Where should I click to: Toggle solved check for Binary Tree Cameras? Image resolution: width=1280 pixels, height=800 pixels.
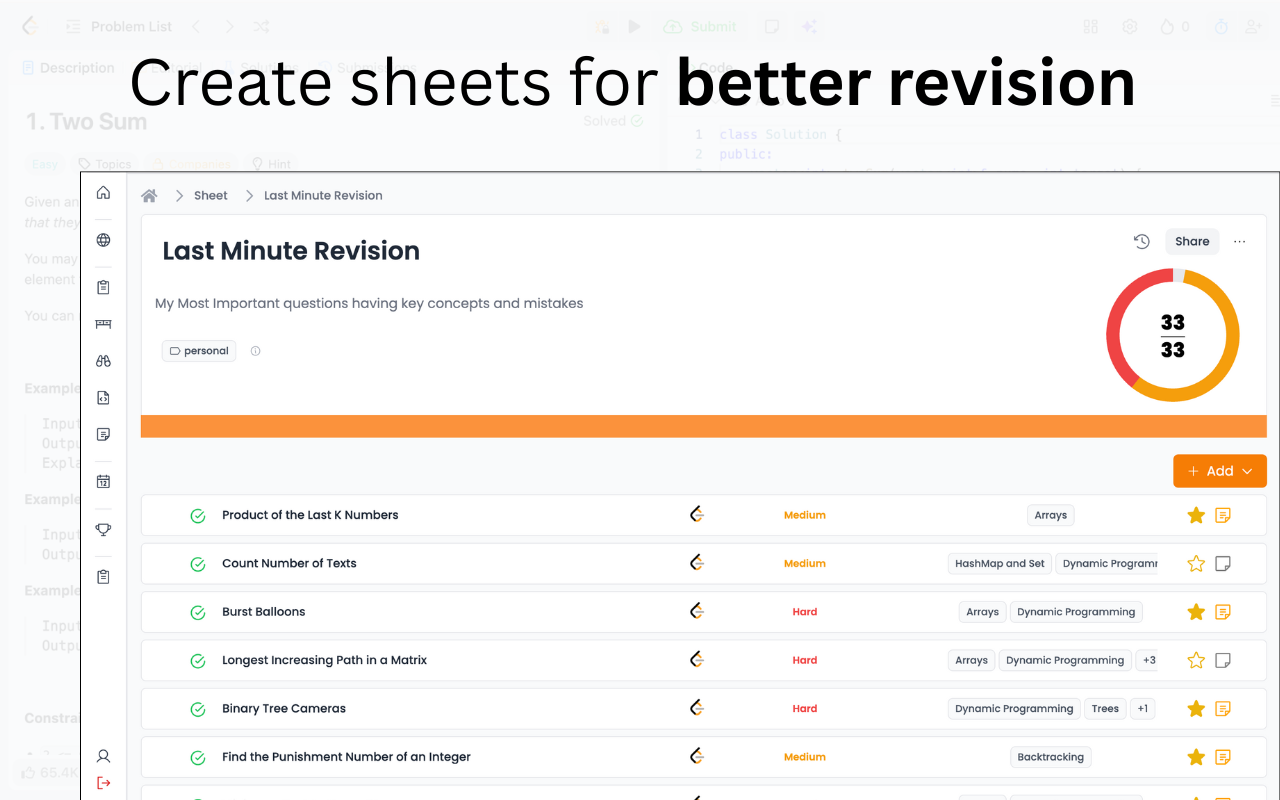(x=198, y=709)
